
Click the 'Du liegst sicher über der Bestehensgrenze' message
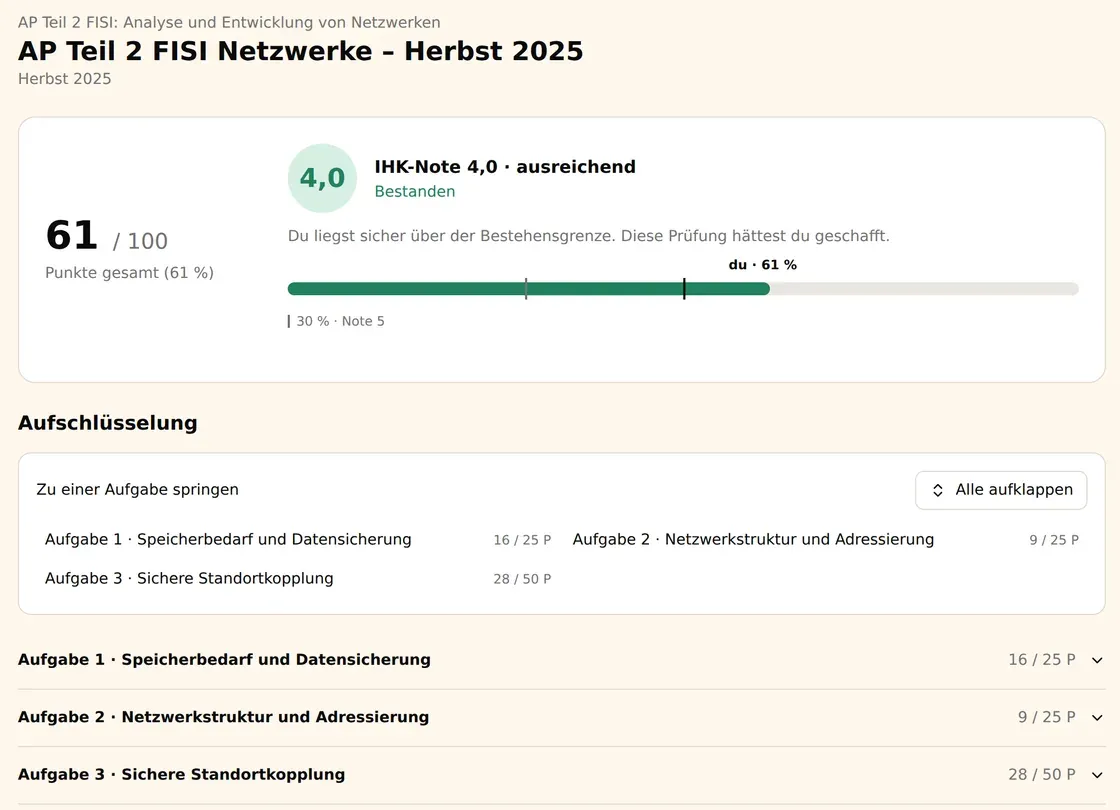[589, 236]
